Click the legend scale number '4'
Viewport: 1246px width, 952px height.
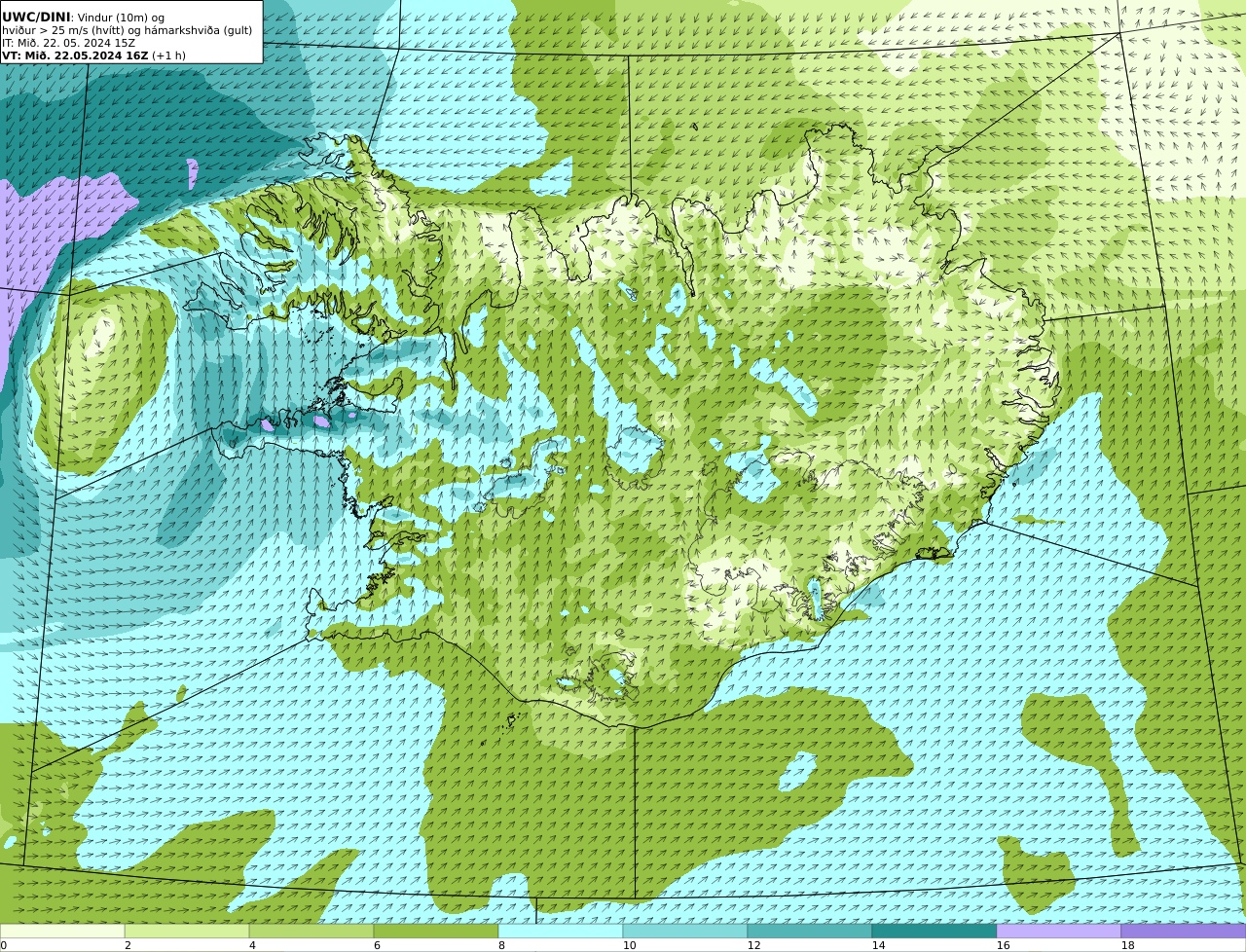tap(252, 945)
